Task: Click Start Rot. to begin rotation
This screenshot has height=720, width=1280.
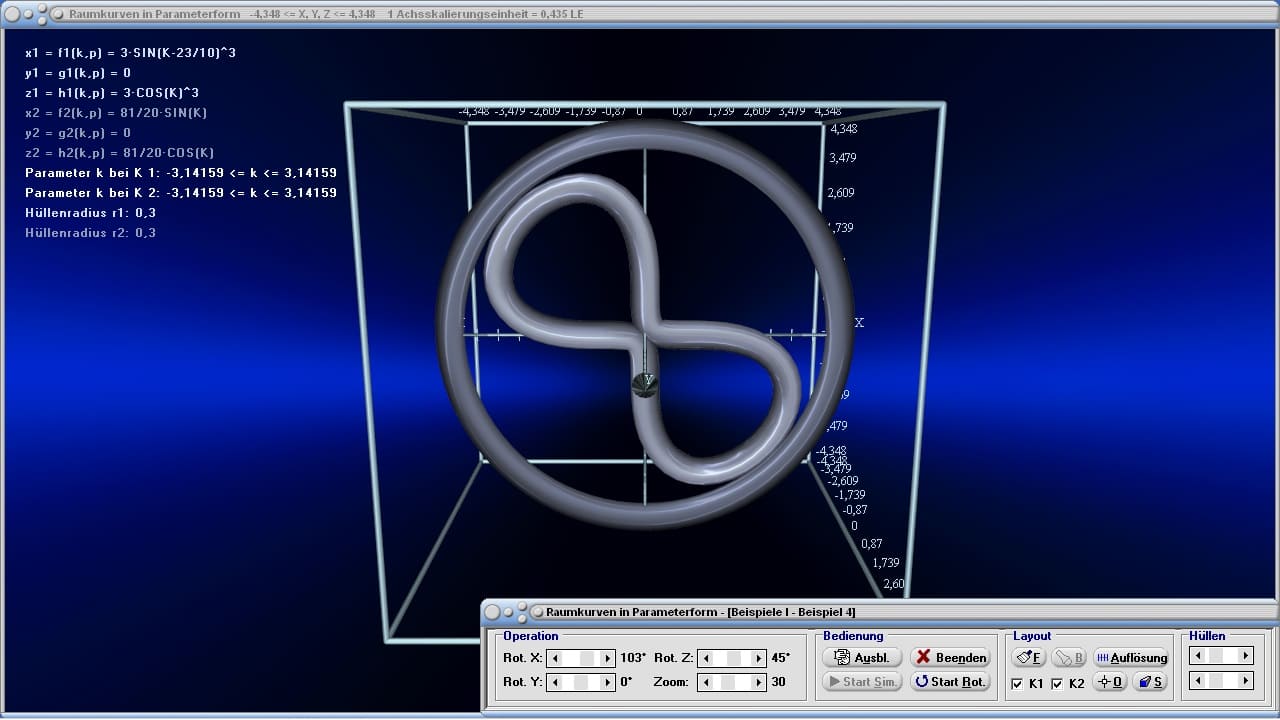Action: point(950,681)
